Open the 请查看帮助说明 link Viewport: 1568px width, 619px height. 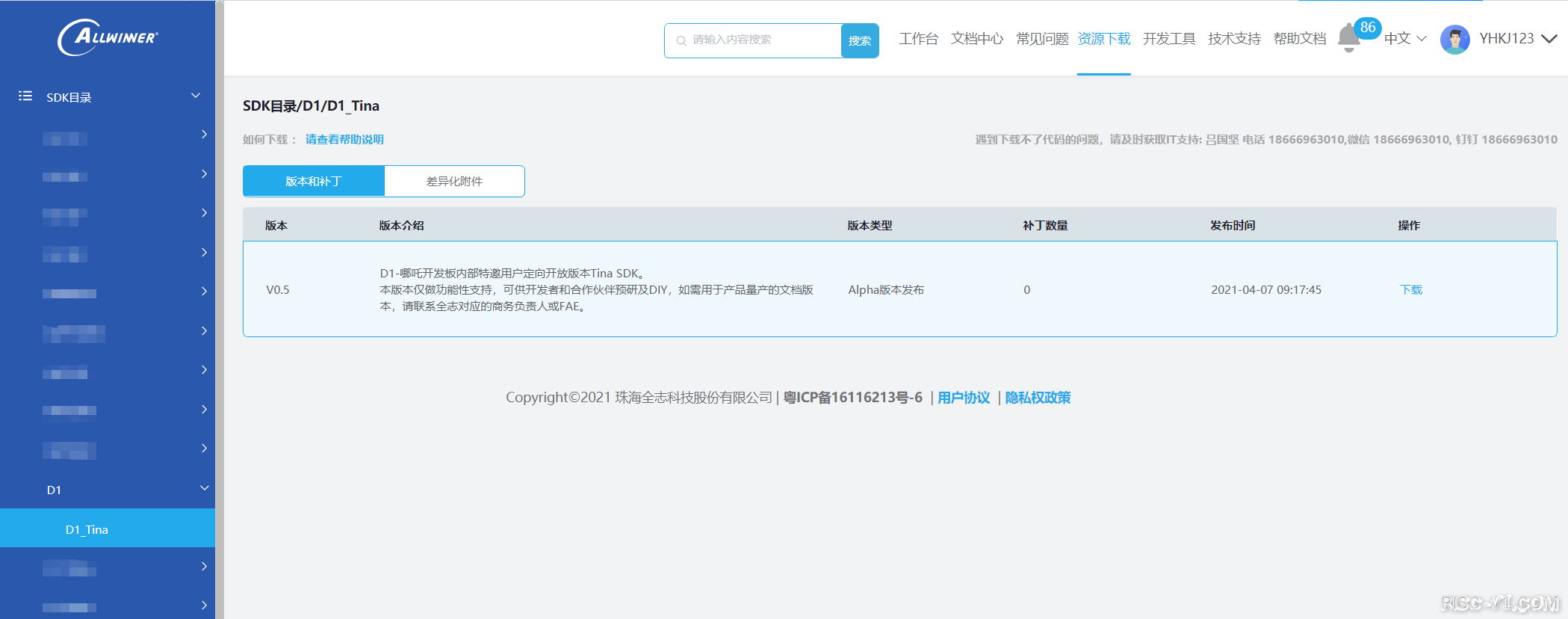[x=344, y=139]
